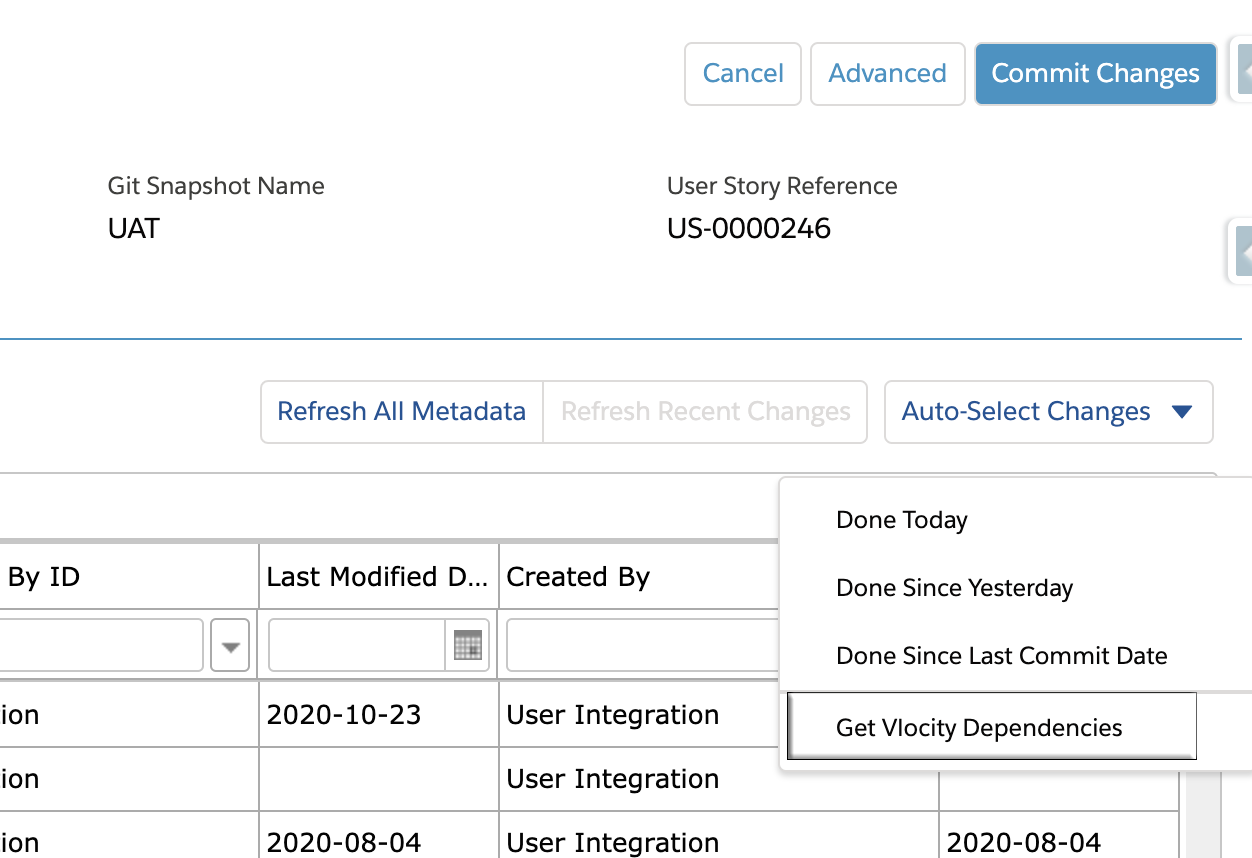Click Refresh Recent Changes button
The width and height of the screenshot is (1252, 858).
pos(705,411)
